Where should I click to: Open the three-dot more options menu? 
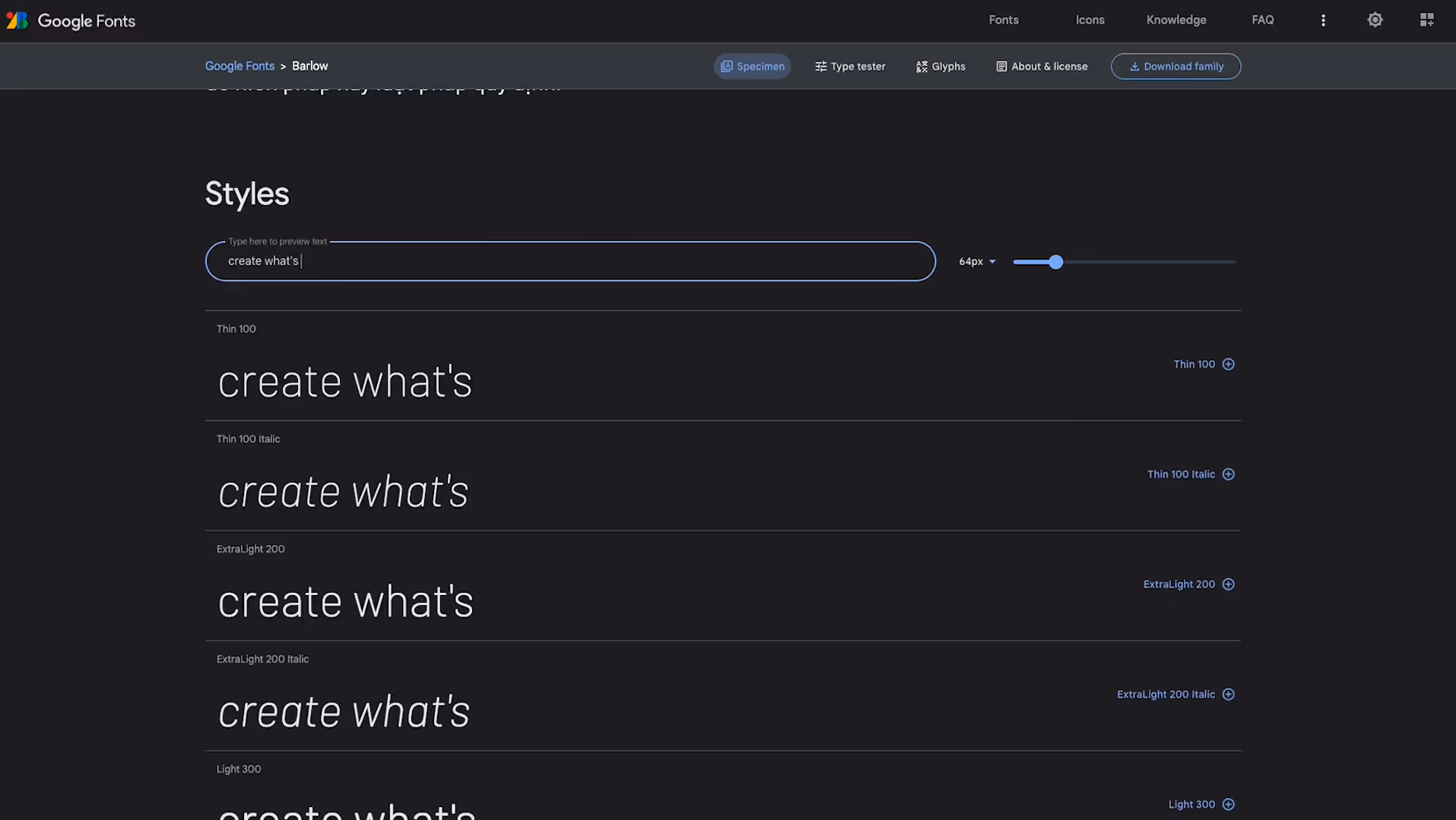point(1323,21)
